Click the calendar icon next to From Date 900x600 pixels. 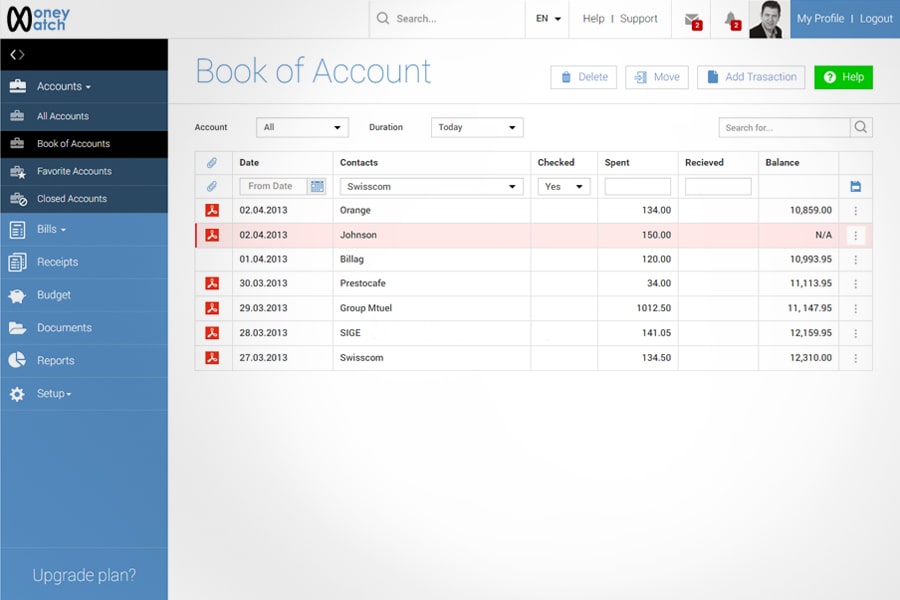[319, 186]
